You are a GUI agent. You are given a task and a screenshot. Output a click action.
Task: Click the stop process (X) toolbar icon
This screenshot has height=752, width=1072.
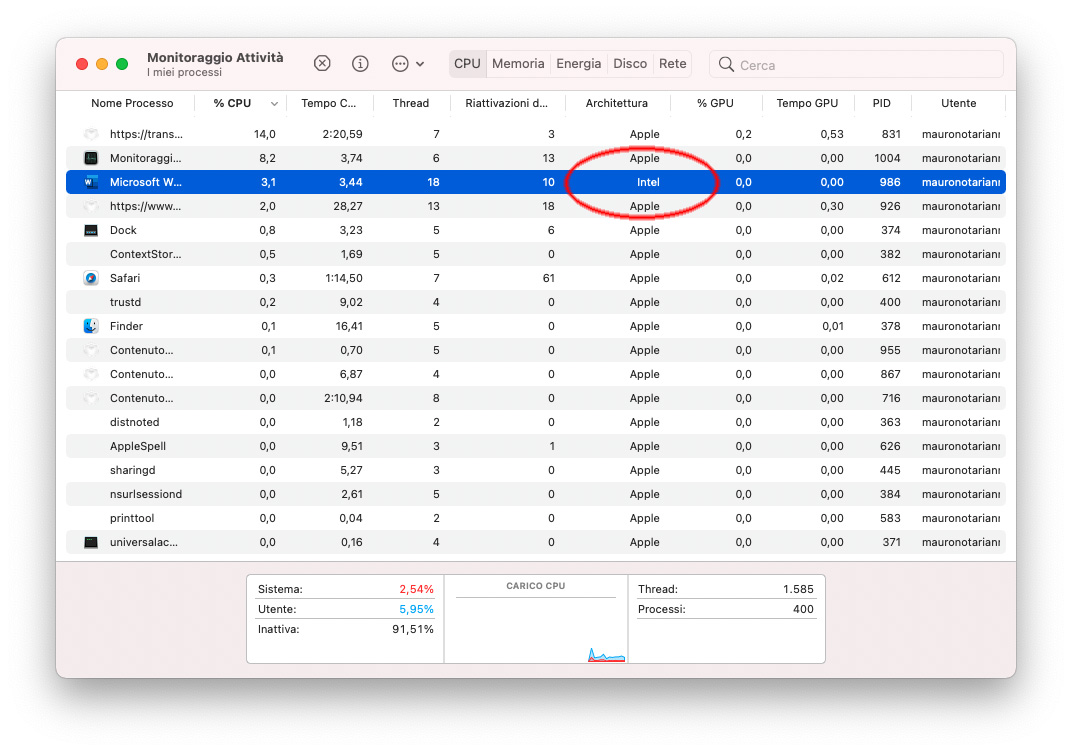pos(322,63)
